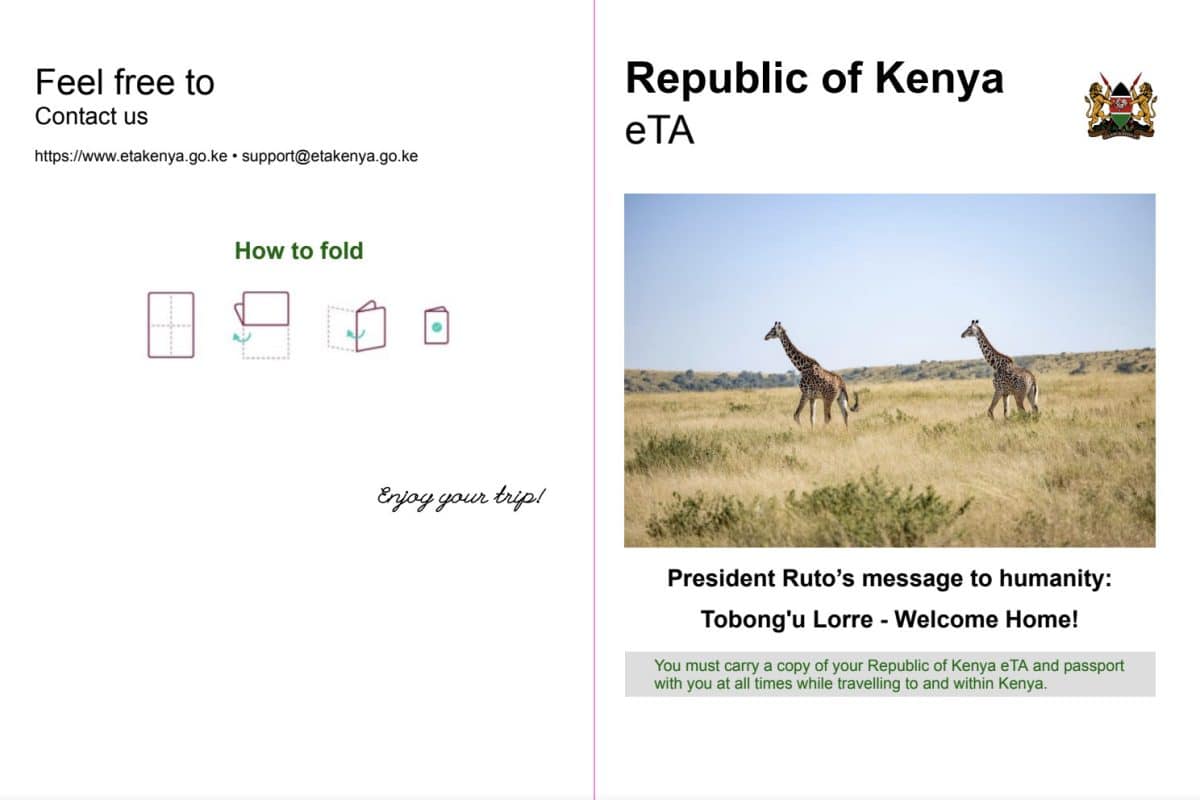Click the "Republic of Kenya" title
1200x800 pixels.
tap(813, 78)
